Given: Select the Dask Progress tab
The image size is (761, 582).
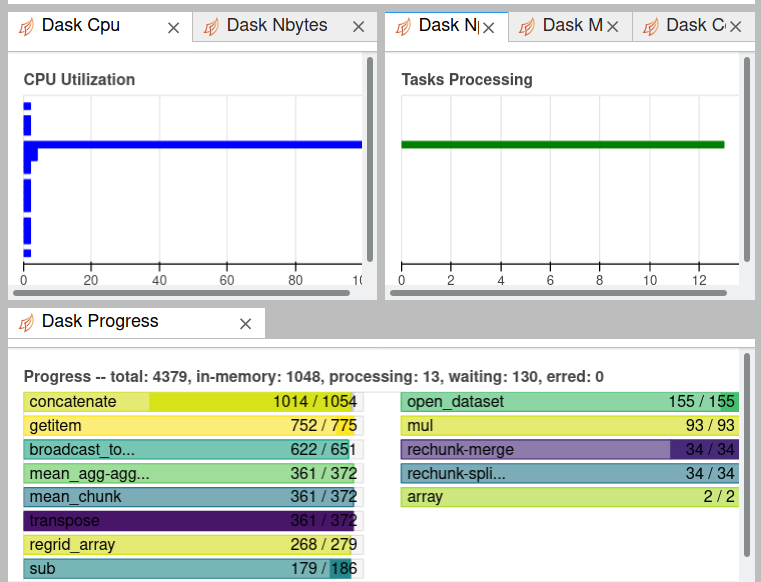Looking at the screenshot, I should [136, 322].
